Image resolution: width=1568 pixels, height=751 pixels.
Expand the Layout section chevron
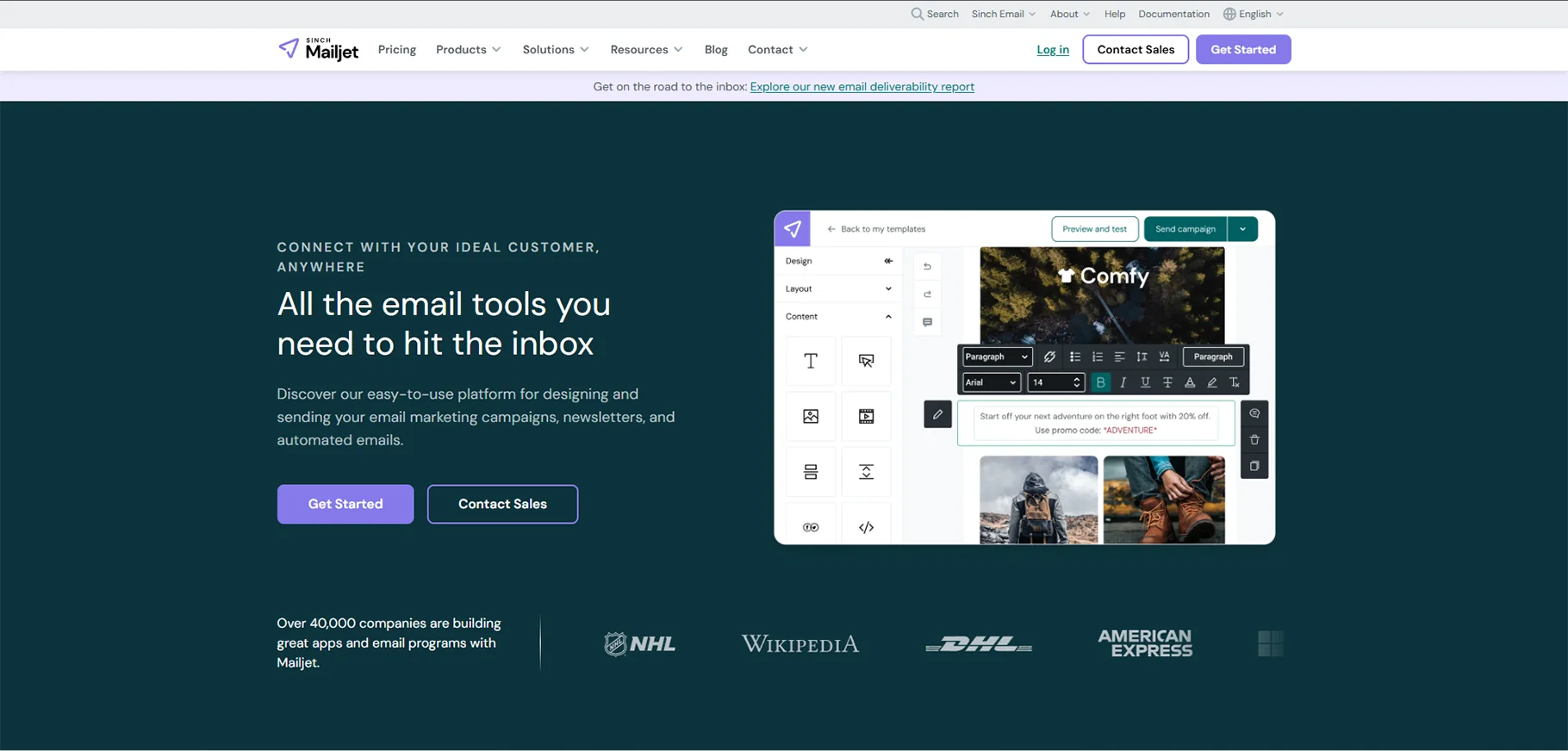(x=888, y=289)
